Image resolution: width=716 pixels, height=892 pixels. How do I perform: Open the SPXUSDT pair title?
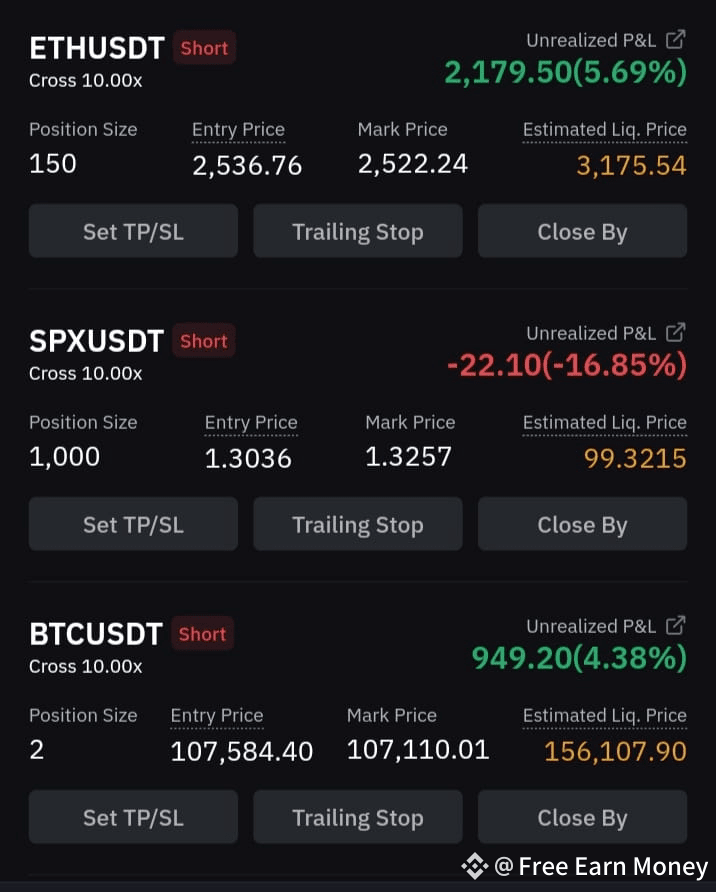pyautogui.click(x=96, y=341)
